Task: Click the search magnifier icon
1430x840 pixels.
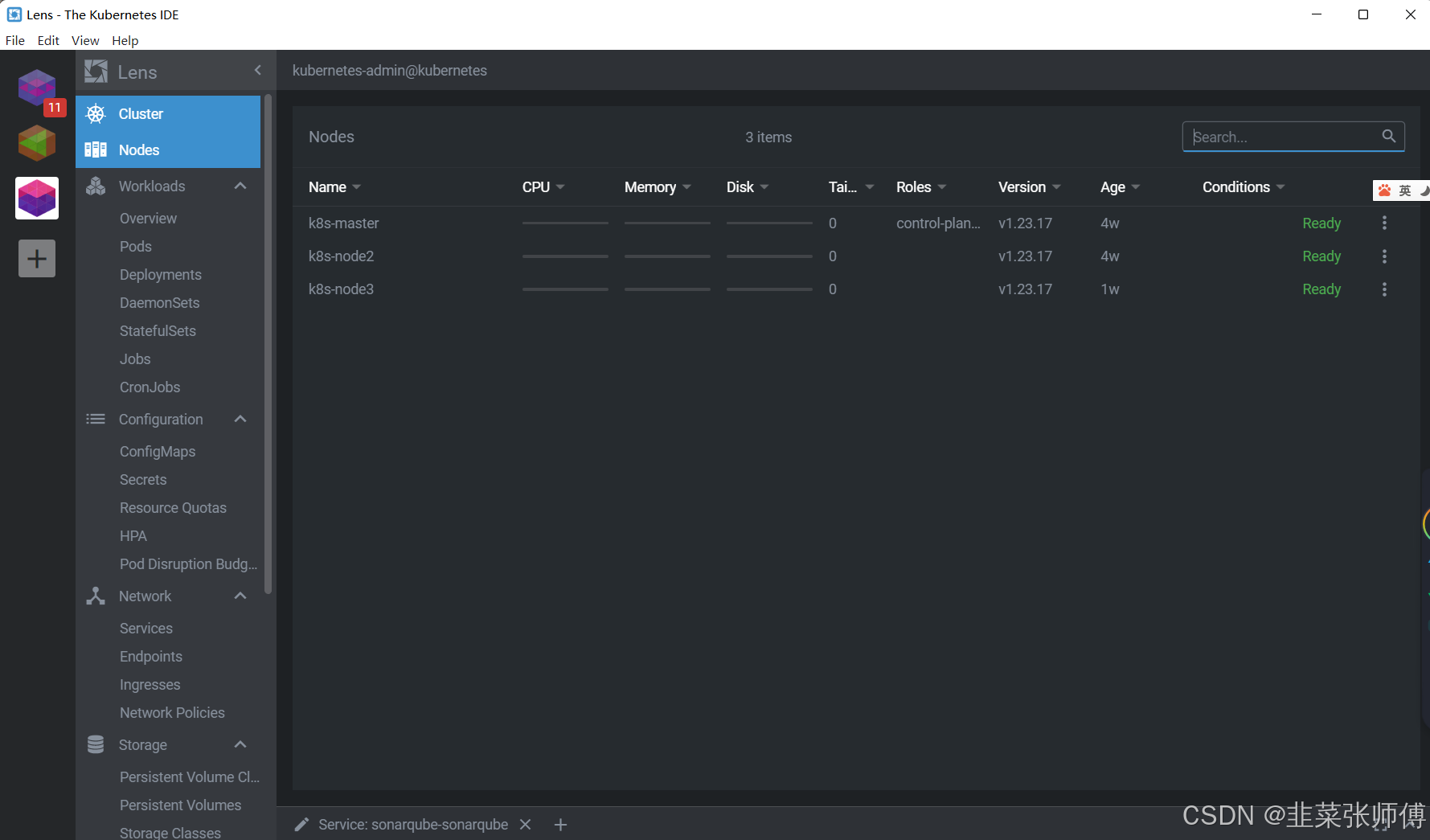Action: point(1388,137)
